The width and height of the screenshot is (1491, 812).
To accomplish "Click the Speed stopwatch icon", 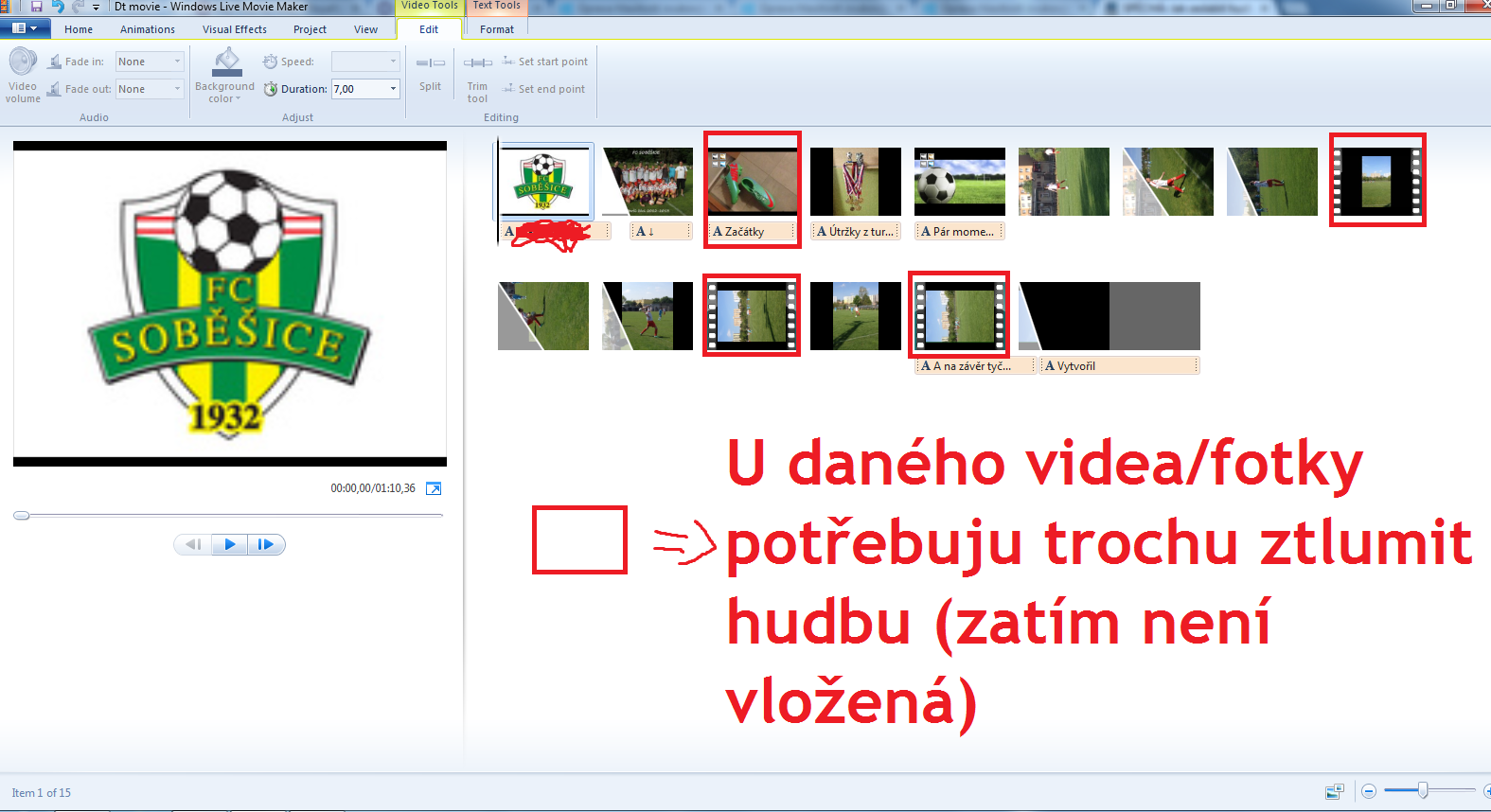I will coord(270,62).
